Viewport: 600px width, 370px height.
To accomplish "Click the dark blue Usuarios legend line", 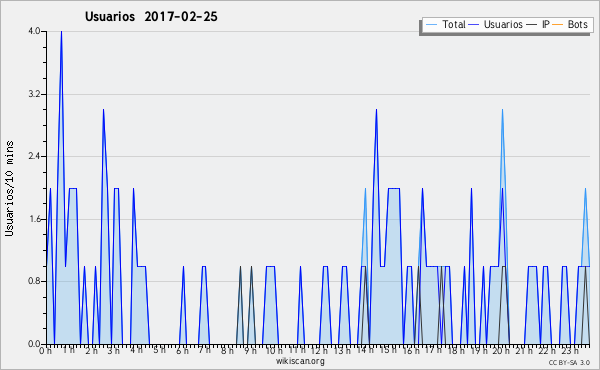I will tap(474, 25).
